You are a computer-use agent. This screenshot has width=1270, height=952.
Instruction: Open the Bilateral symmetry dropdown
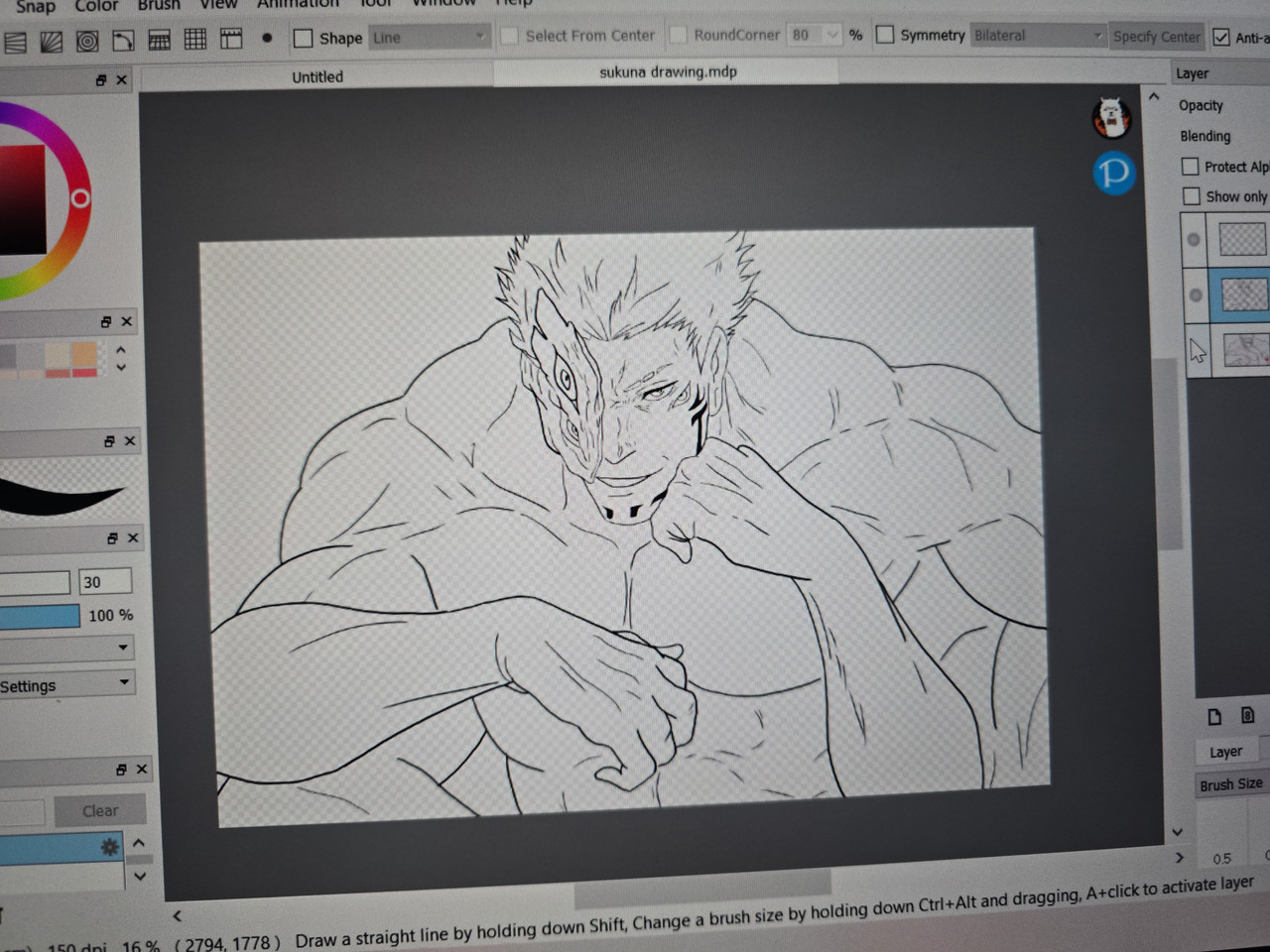coord(1038,35)
